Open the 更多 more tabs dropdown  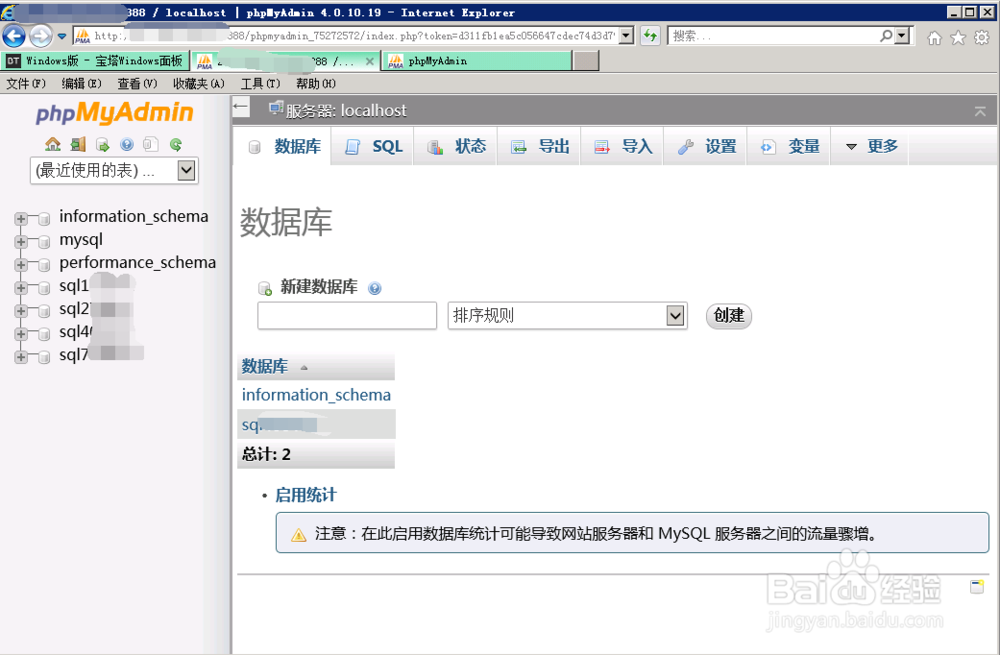coord(871,146)
